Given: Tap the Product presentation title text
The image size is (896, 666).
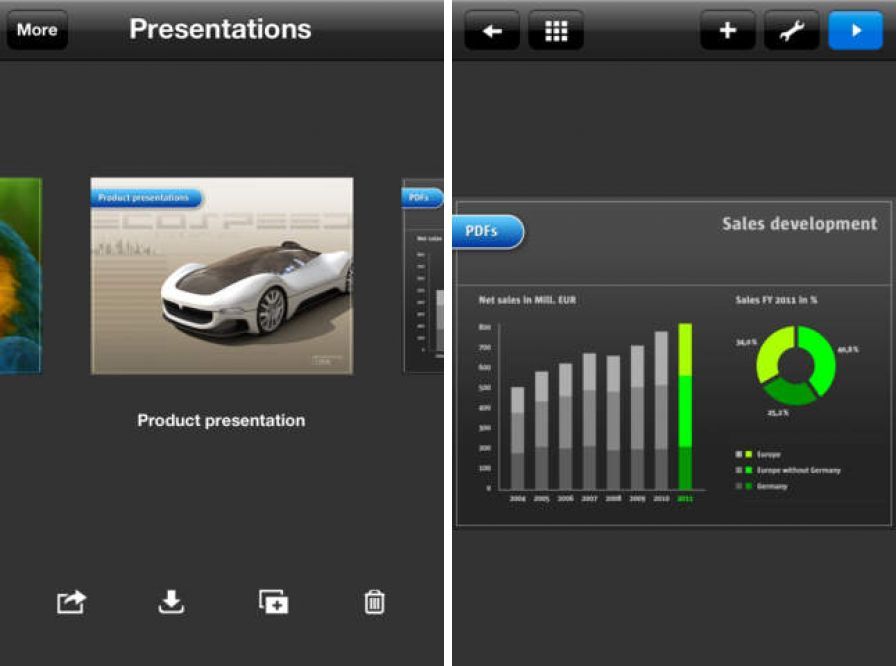Looking at the screenshot, I should click(x=221, y=421).
